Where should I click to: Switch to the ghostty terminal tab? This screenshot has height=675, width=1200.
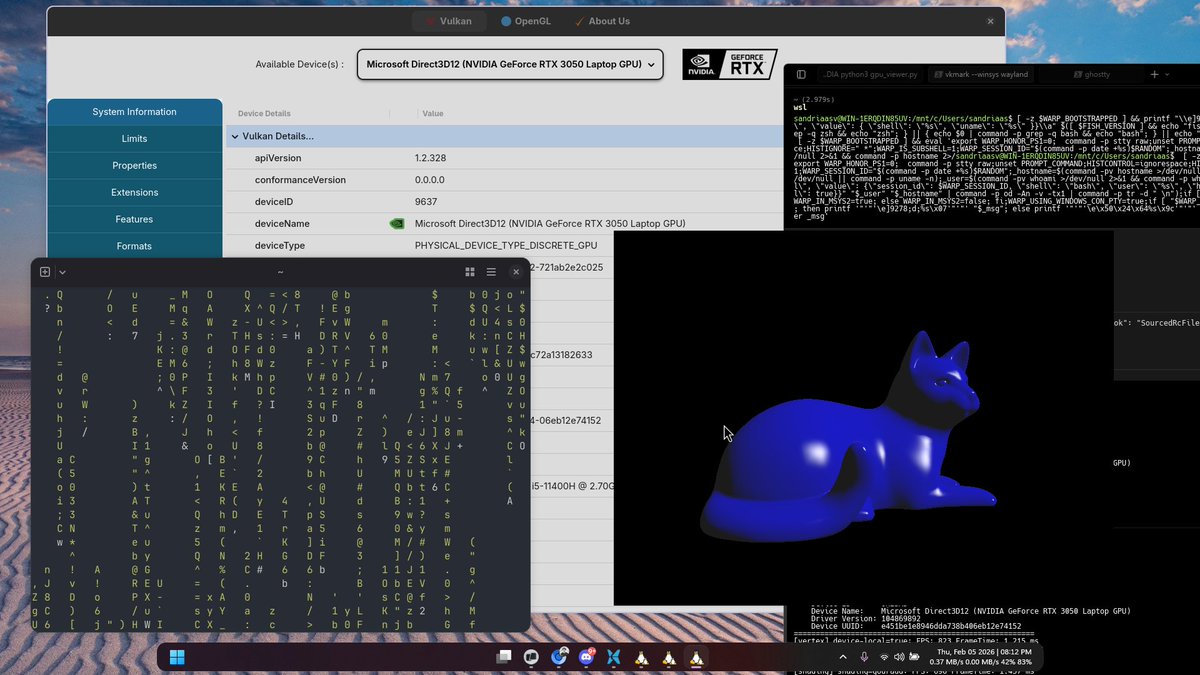coord(1090,75)
